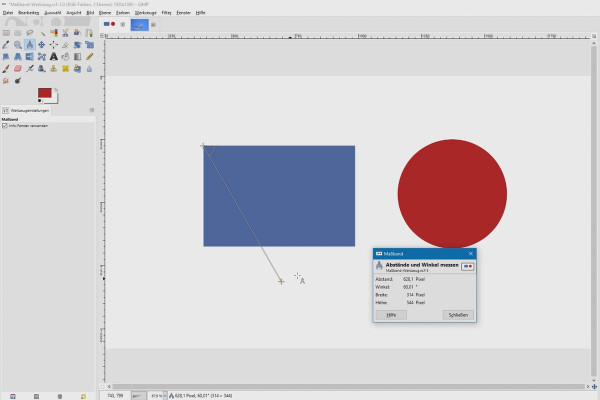Select the Airbrush tool
This screenshot has width=600, height=400.
30,69
